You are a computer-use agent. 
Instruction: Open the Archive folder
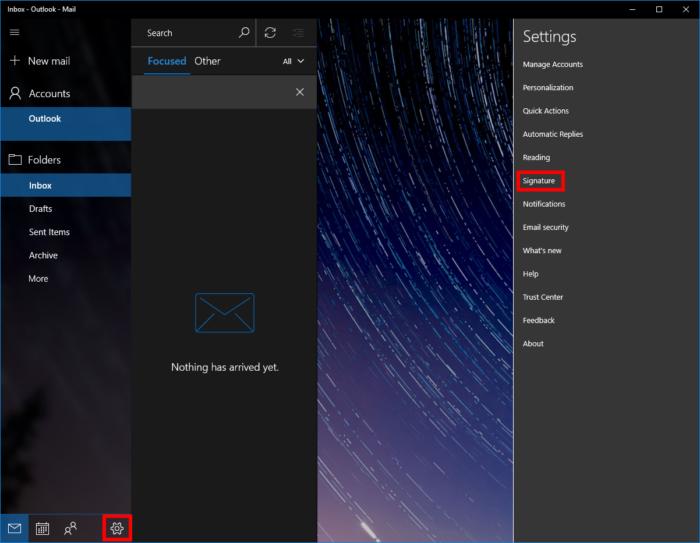(66, 255)
